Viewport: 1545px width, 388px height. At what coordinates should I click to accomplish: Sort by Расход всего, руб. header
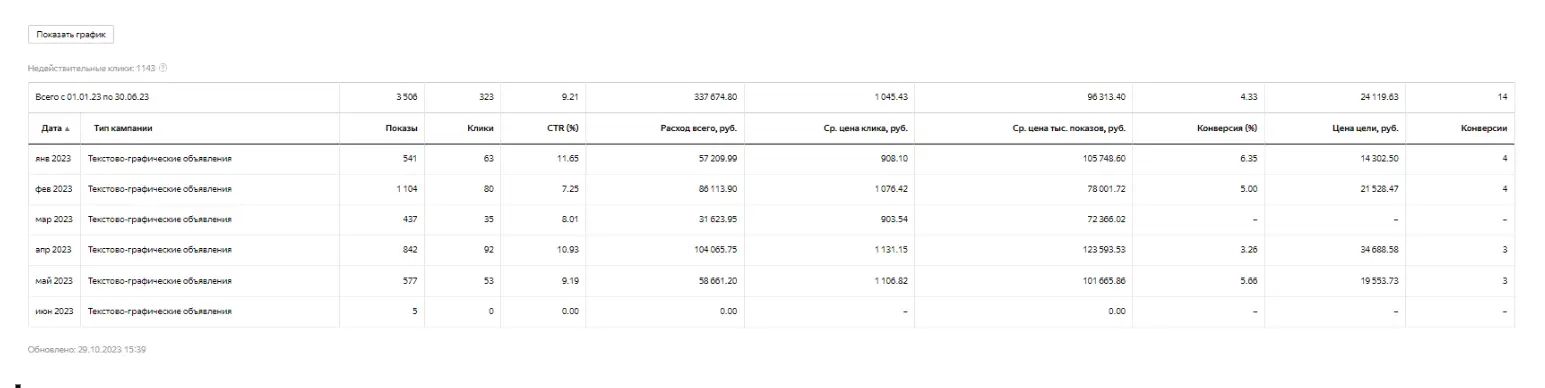[x=697, y=128]
